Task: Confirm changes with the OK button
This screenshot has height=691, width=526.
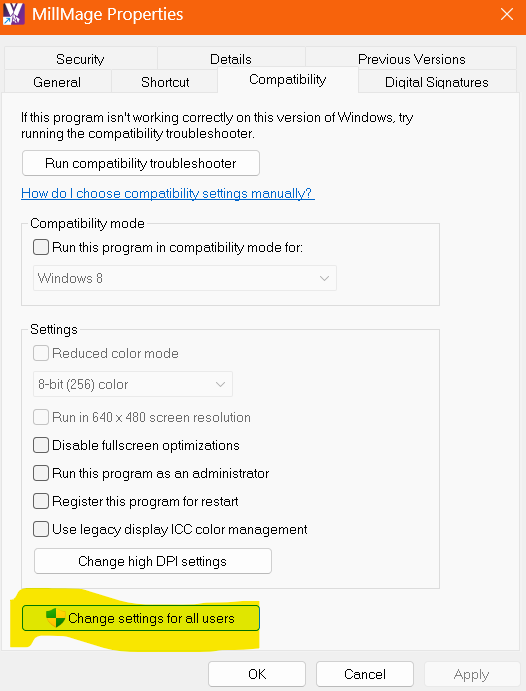Action: pos(257,674)
